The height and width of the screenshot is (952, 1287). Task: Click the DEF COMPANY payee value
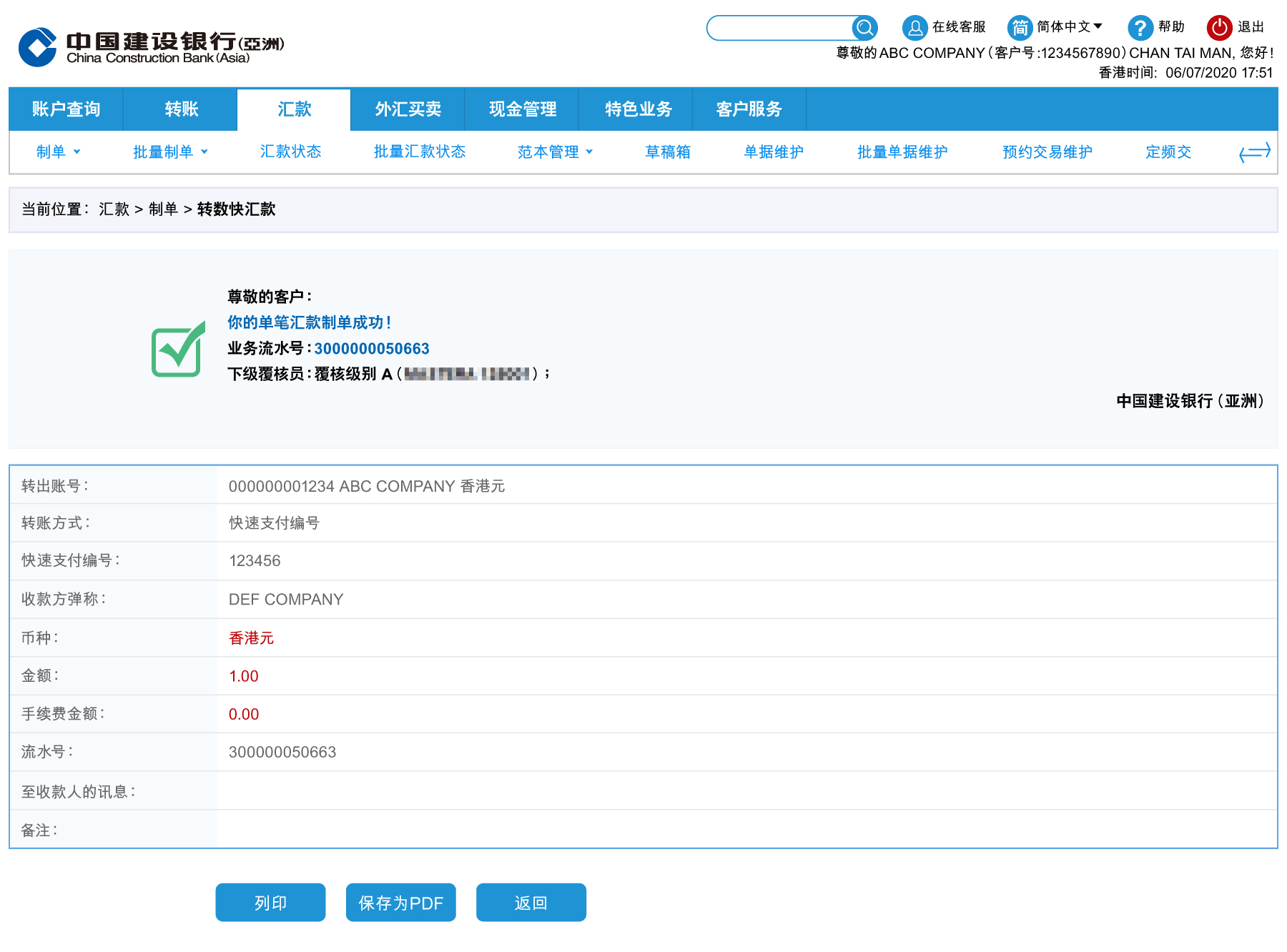pyautogui.click(x=286, y=600)
